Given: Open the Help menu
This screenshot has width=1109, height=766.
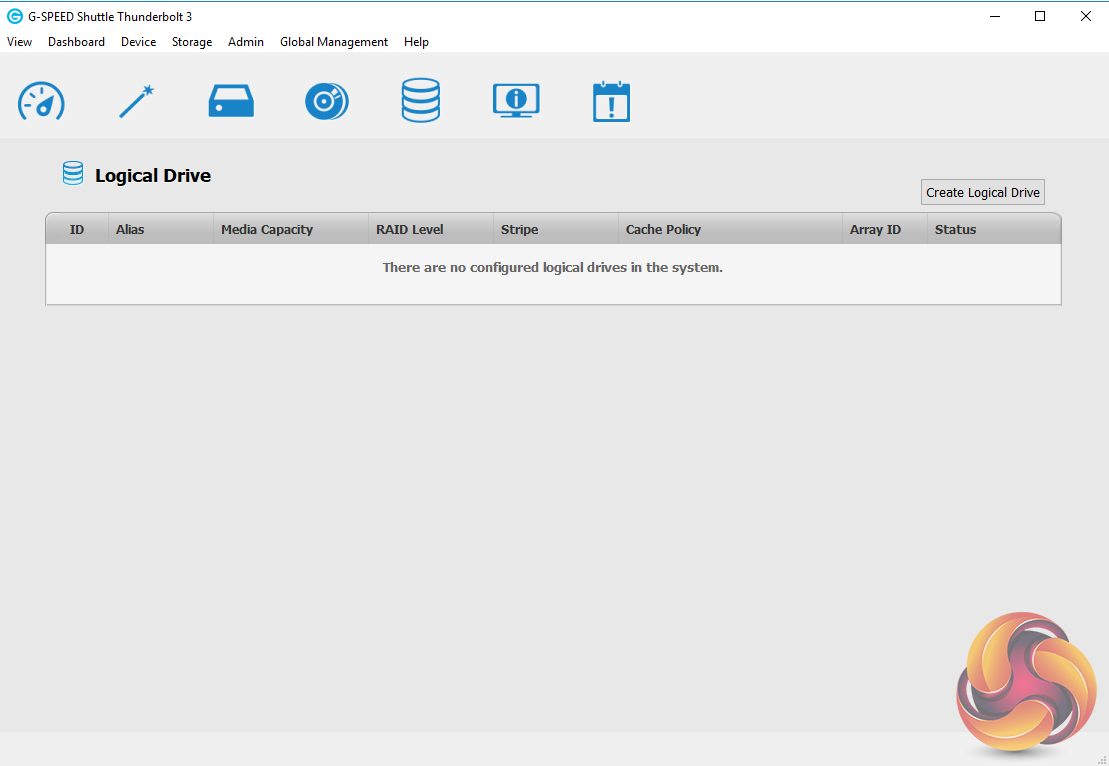Looking at the screenshot, I should (x=417, y=42).
